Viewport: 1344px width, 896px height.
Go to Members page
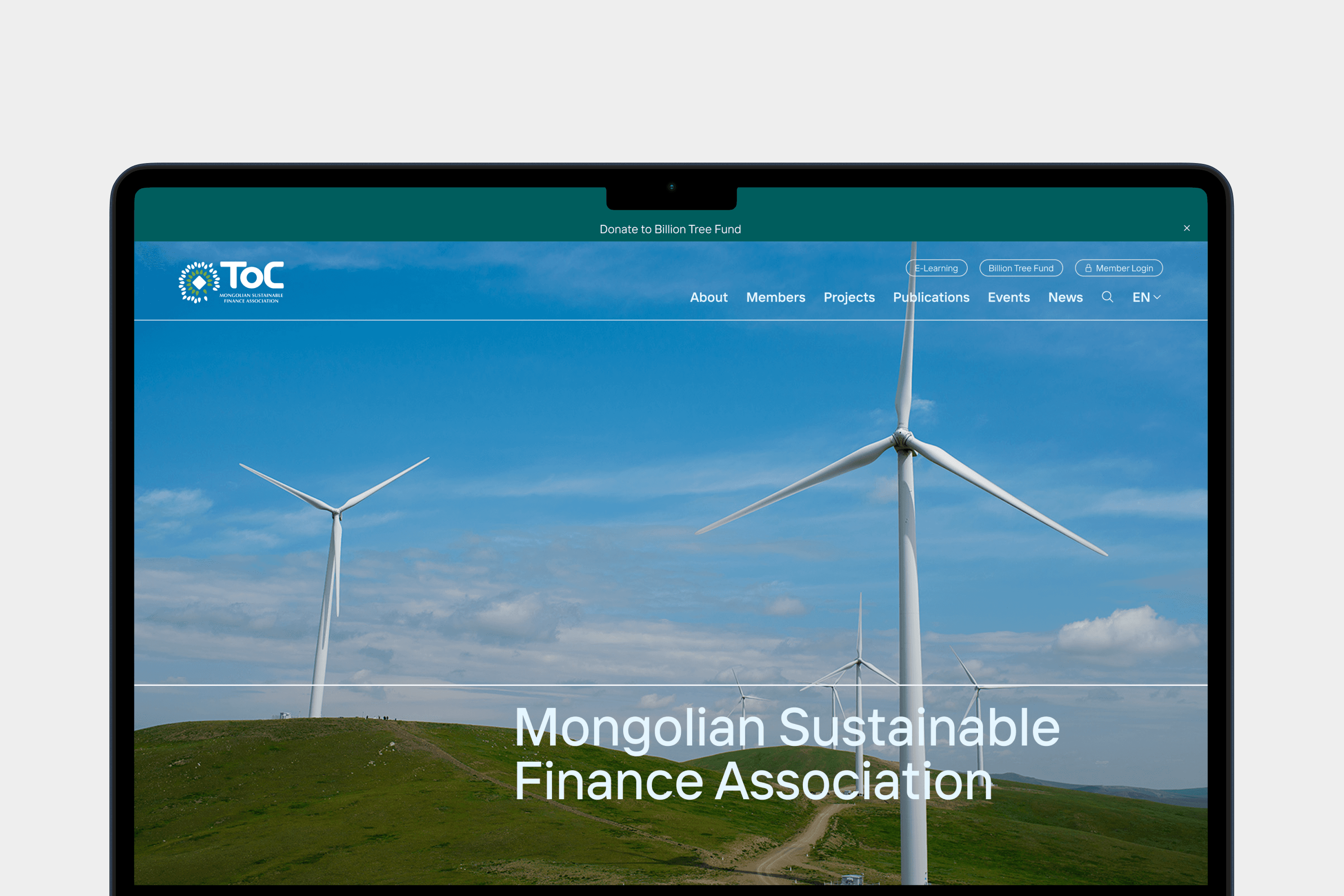pyautogui.click(x=775, y=297)
